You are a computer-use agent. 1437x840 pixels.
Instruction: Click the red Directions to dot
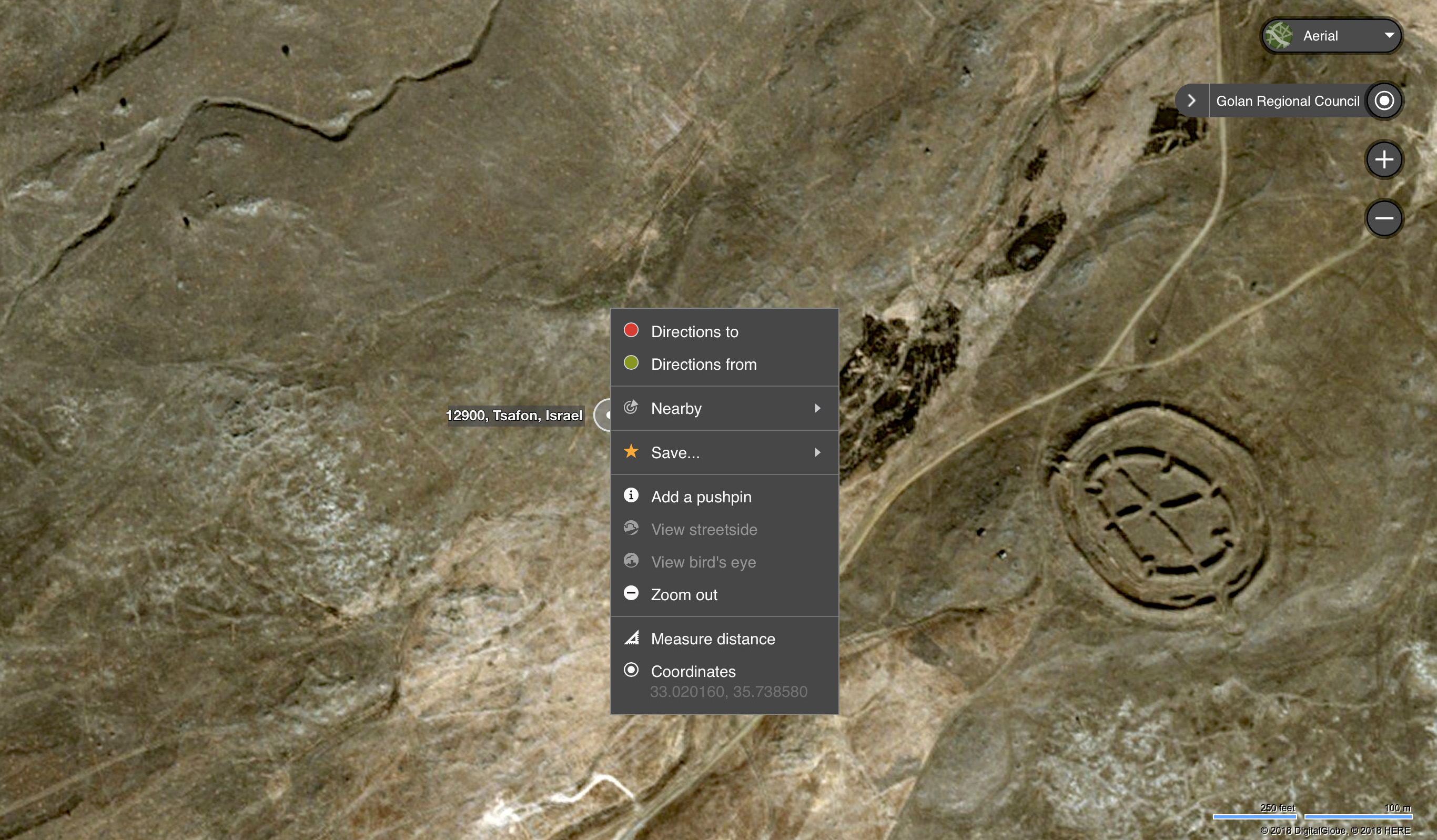631,330
